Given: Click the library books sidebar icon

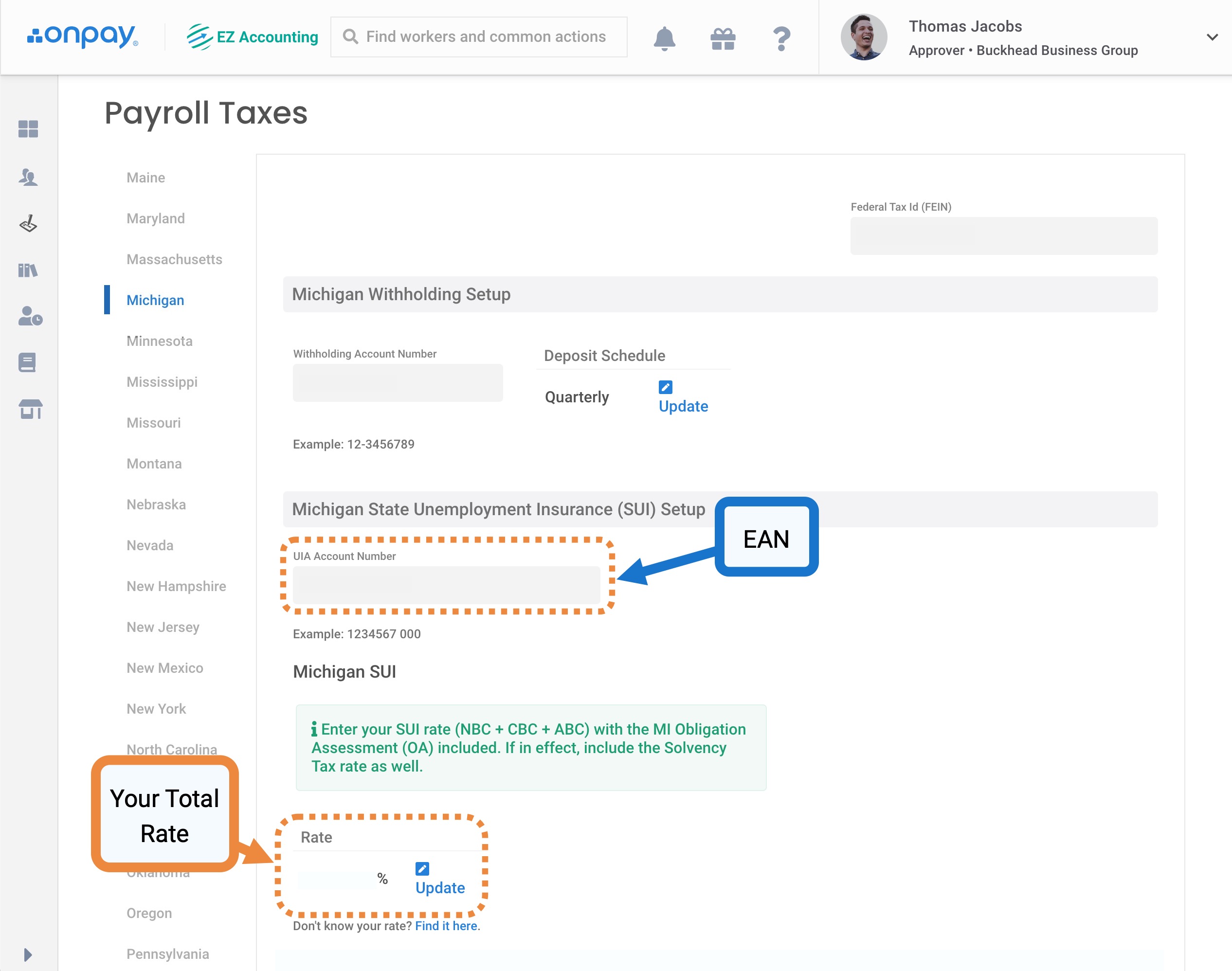Looking at the screenshot, I should tap(28, 270).
